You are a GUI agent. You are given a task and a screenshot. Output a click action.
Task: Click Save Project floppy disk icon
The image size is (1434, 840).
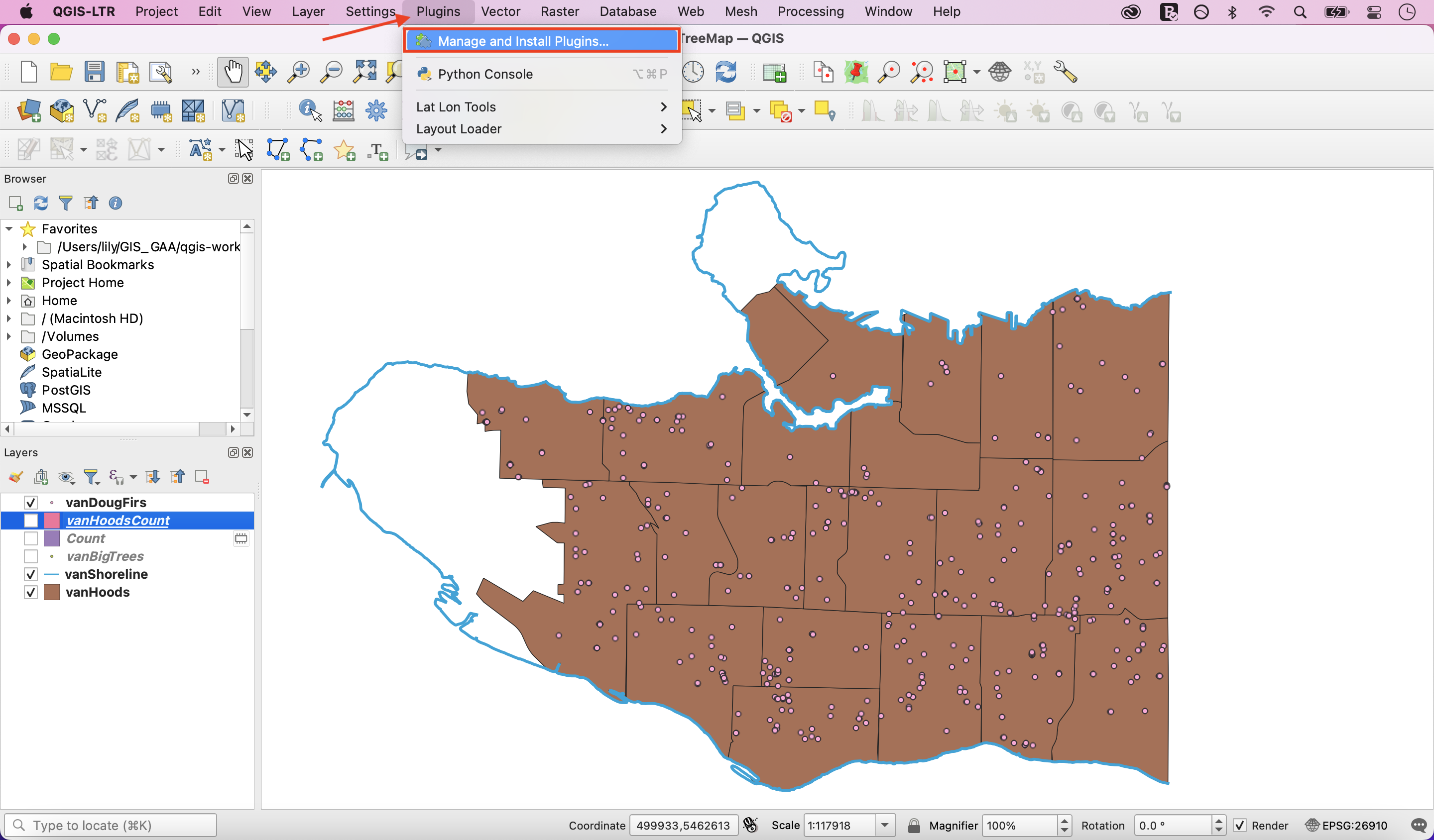(95, 72)
